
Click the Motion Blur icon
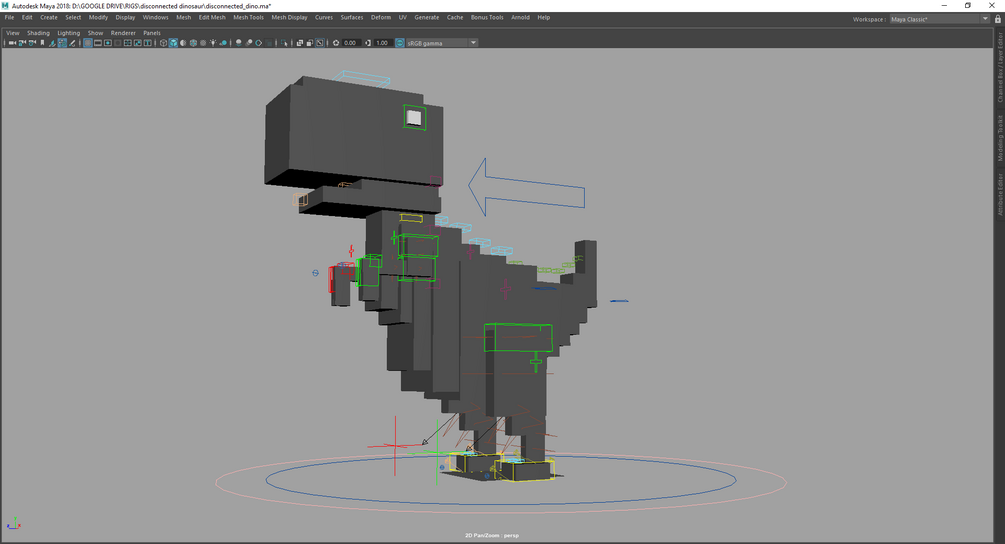coord(249,43)
